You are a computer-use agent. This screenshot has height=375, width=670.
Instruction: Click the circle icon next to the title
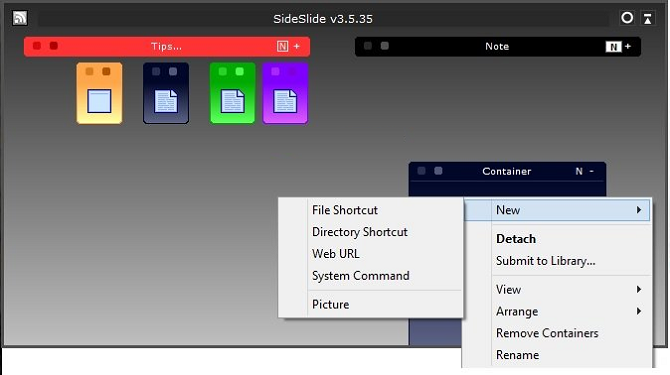point(627,18)
